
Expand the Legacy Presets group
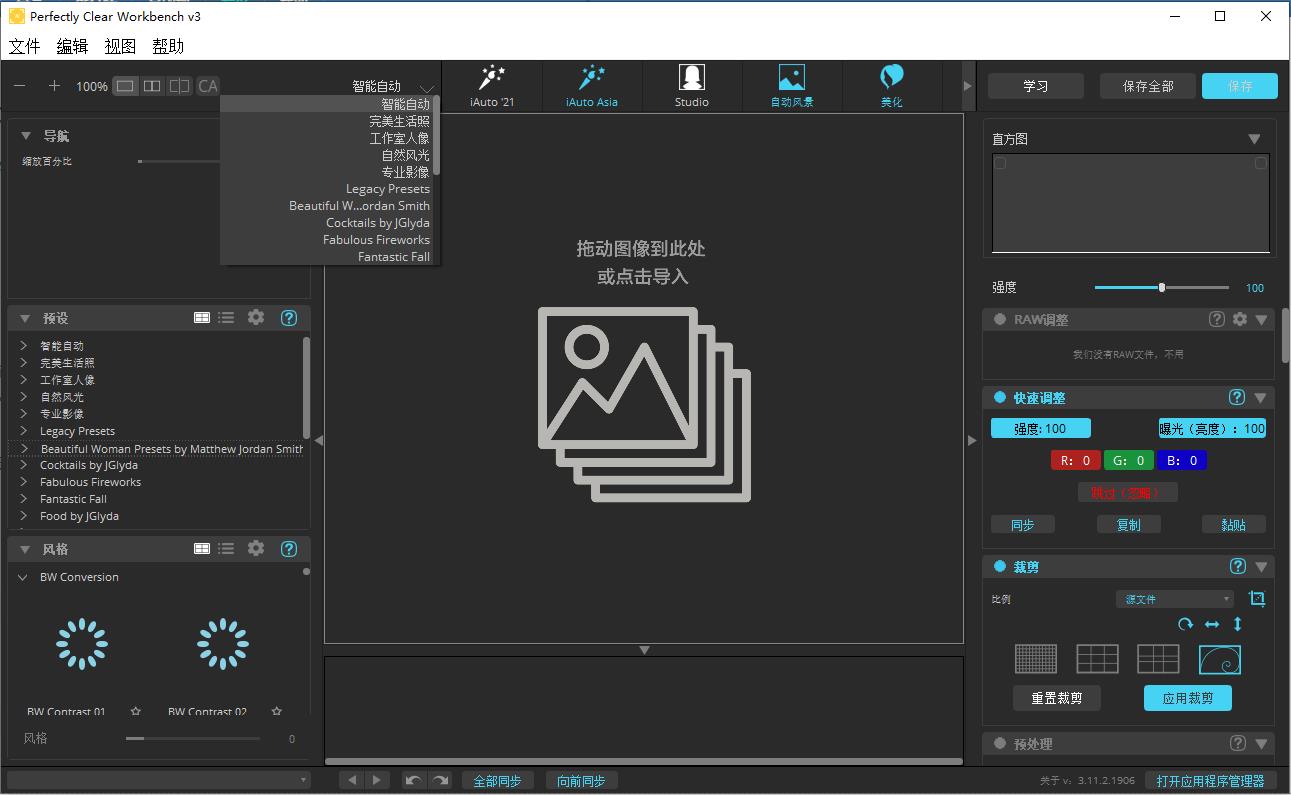tap(24, 431)
